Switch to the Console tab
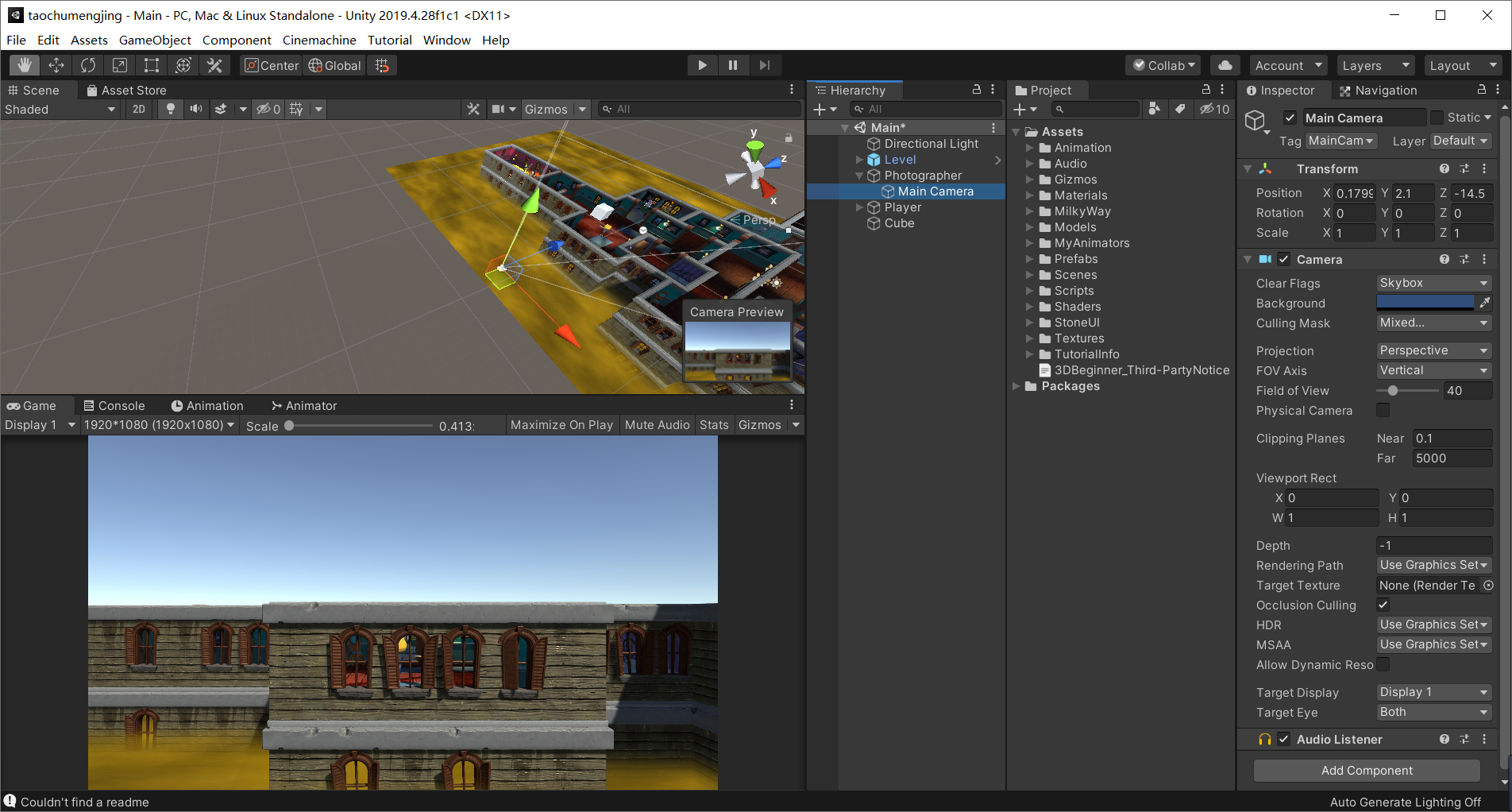The width and height of the screenshot is (1512, 812). [x=114, y=405]
